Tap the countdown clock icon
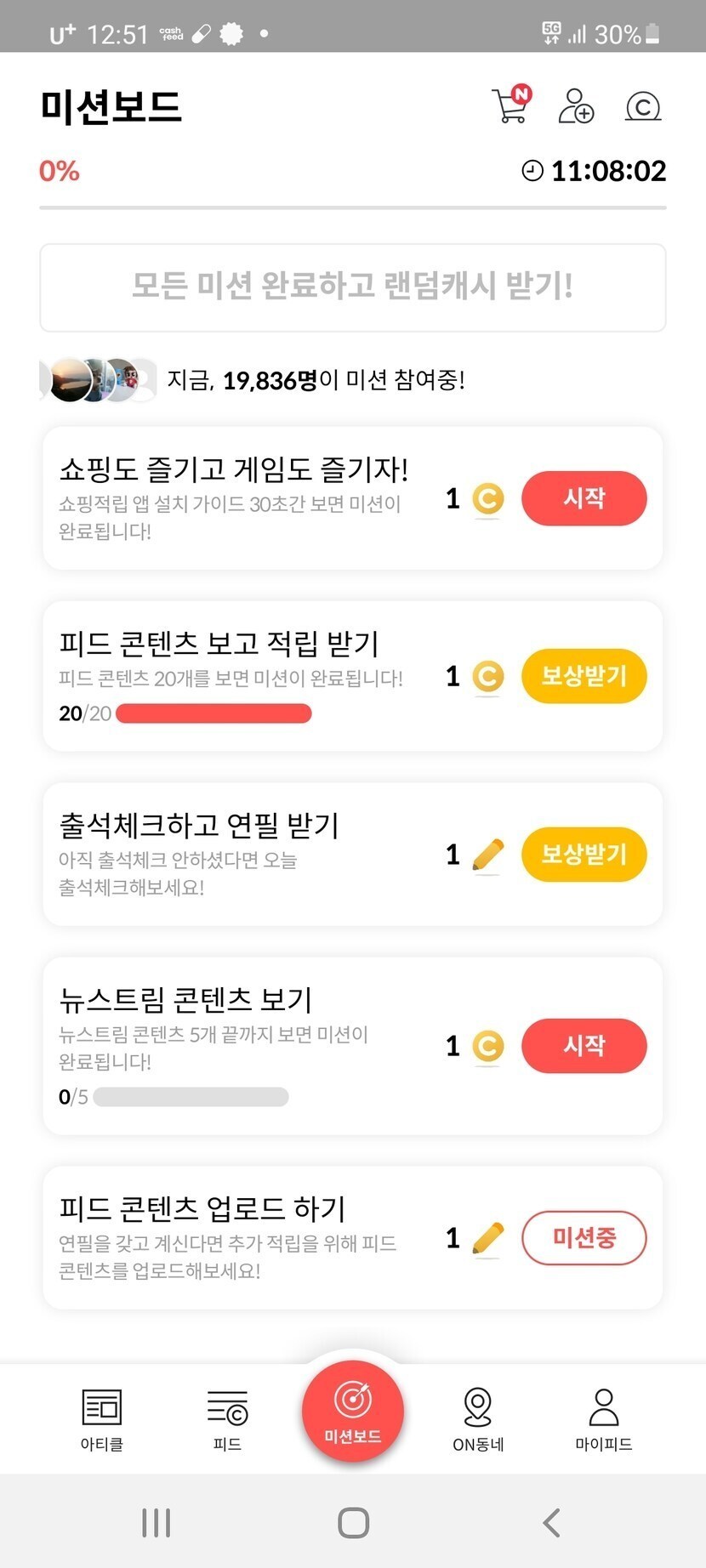The width and height of the screenshot is (706, 1568). [532, 171]
